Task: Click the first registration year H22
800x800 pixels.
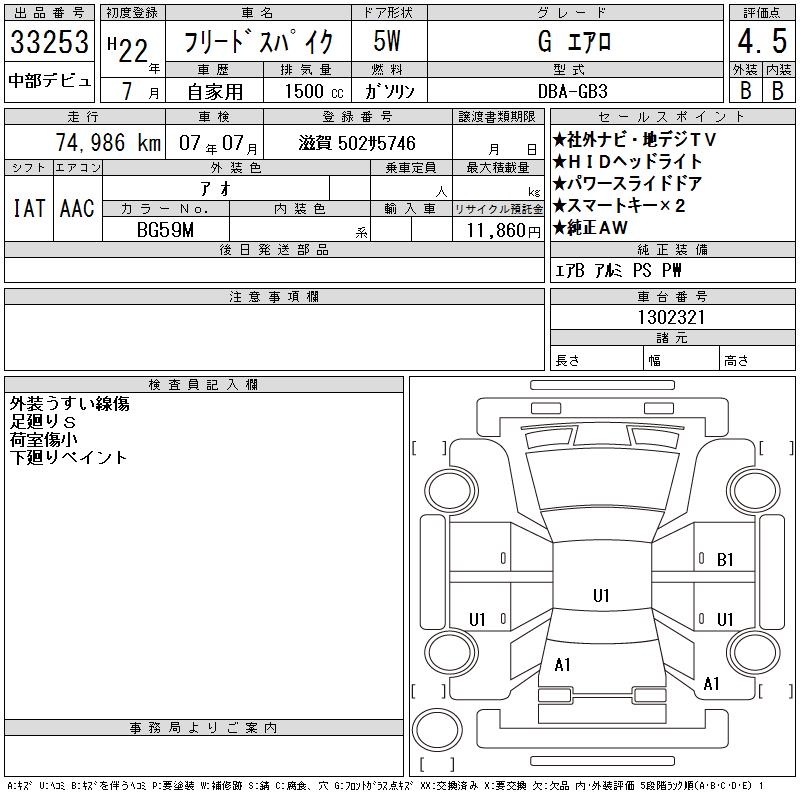Action: [x=128, y=49]
